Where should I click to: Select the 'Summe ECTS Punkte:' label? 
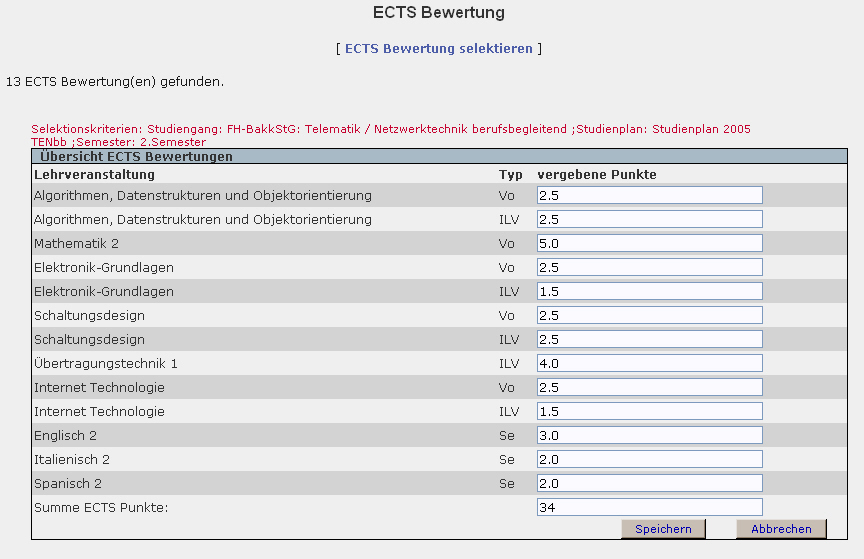(x=101, y=507)
